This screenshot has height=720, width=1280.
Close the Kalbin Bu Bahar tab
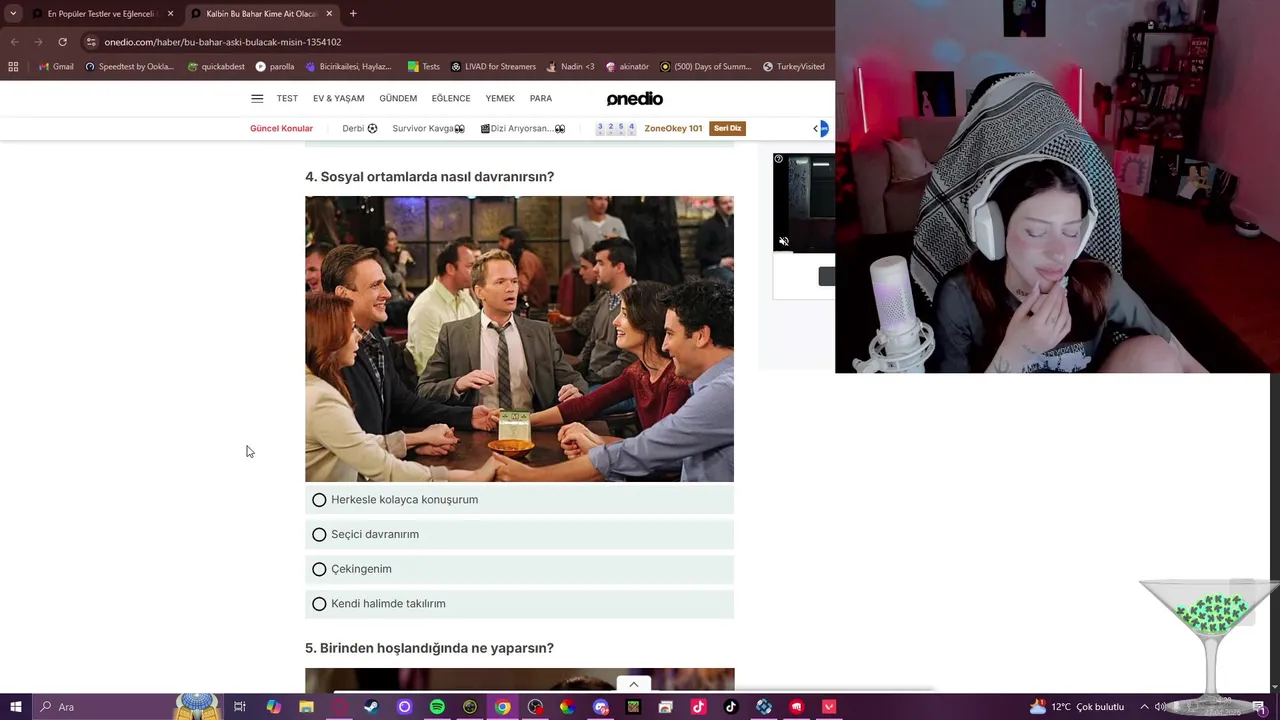pos(329,14)
